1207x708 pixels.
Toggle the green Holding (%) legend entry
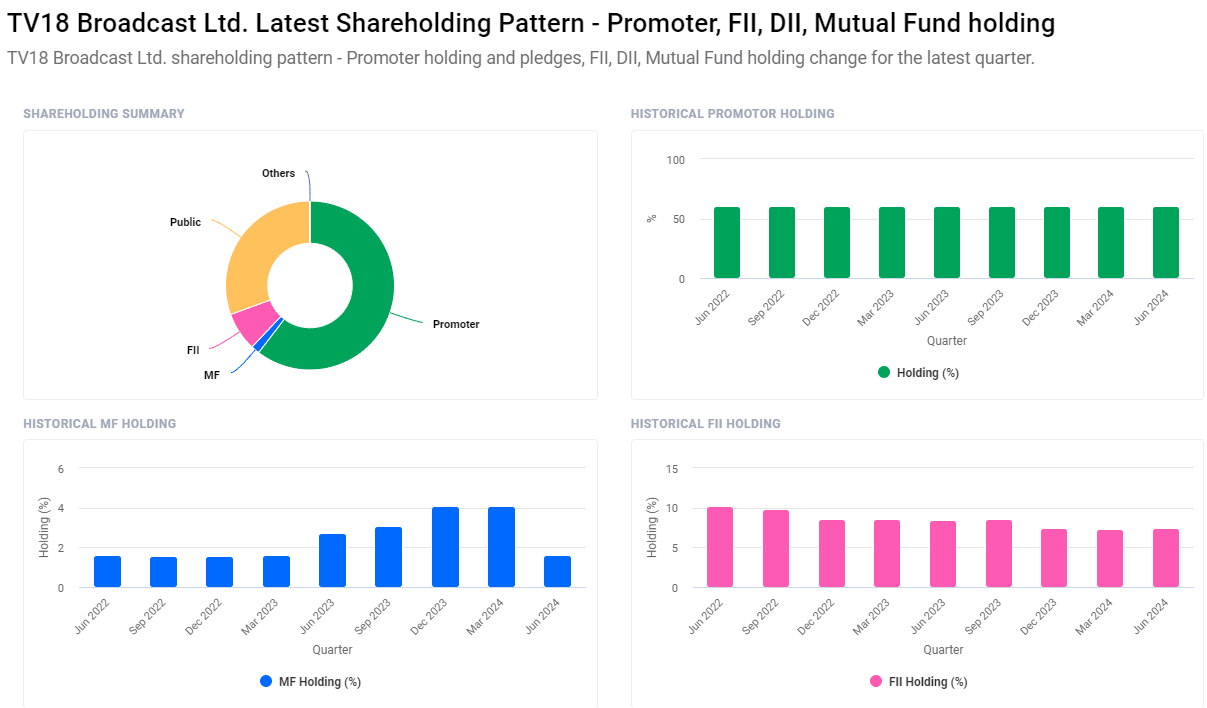click(918, 372)
